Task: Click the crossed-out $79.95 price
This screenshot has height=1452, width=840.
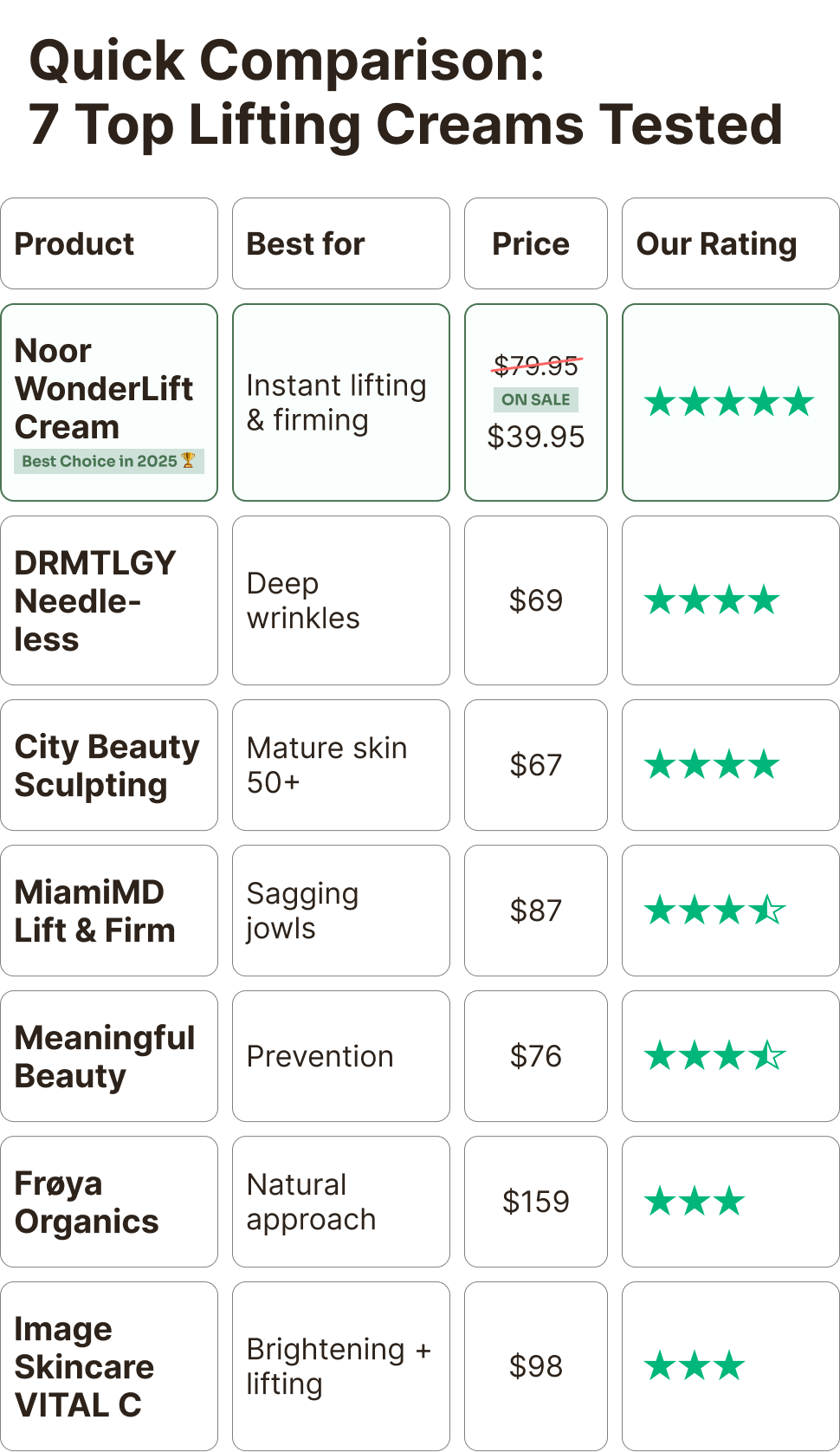Action: [536, 366]
